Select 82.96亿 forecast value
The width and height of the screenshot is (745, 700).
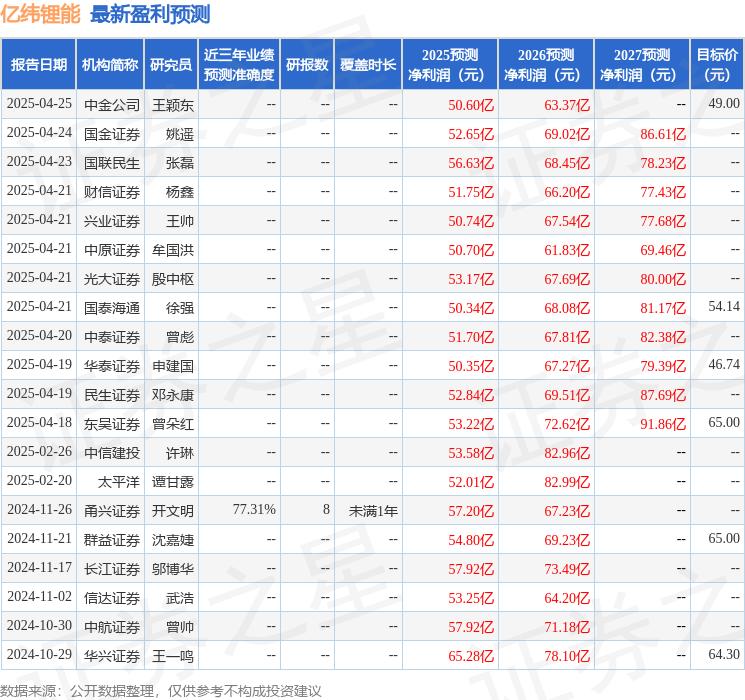click(x=567, y=453)
